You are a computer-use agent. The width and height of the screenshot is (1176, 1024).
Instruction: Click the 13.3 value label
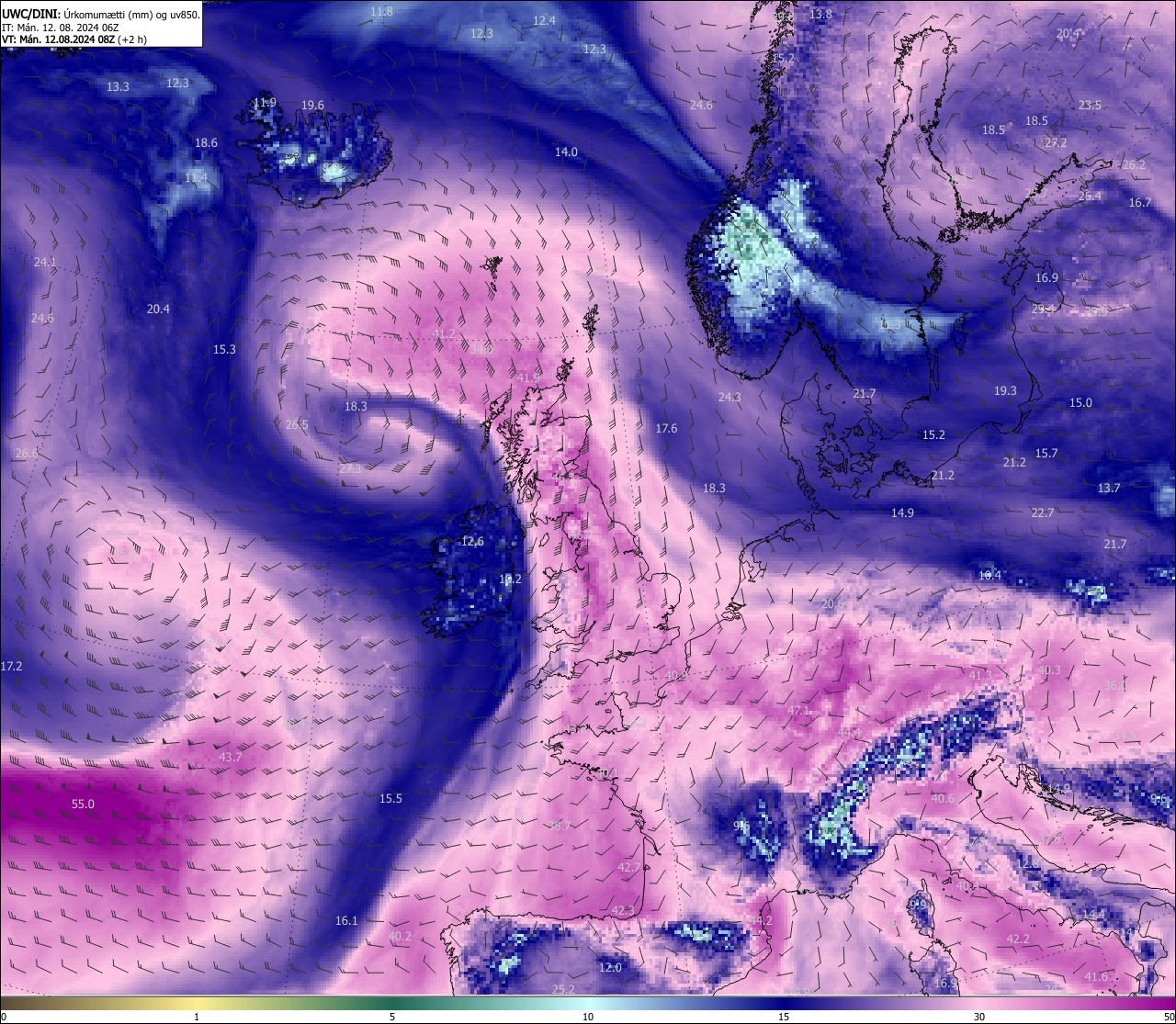tap(118, 86)
